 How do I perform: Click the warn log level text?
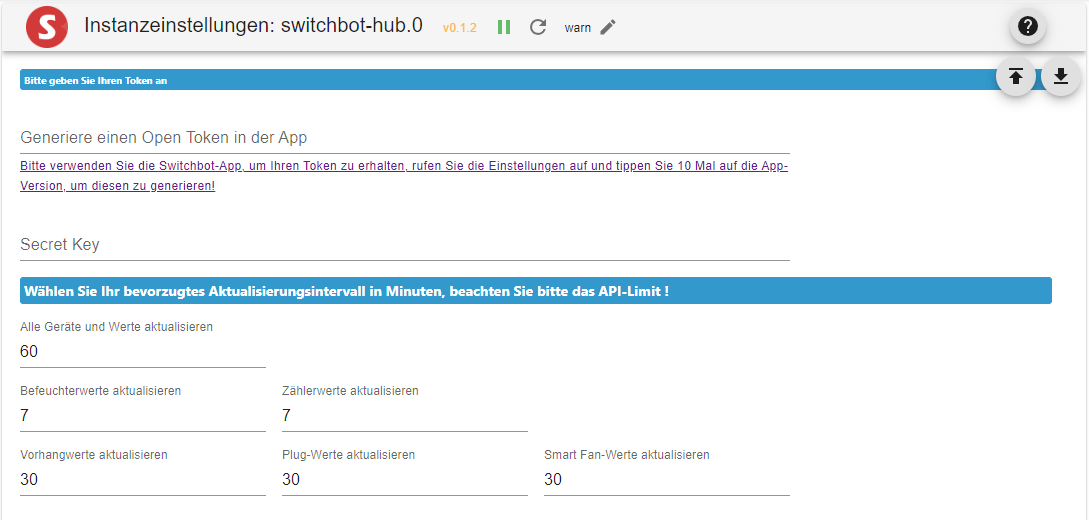pyautogui.click(x=578, y=28)
